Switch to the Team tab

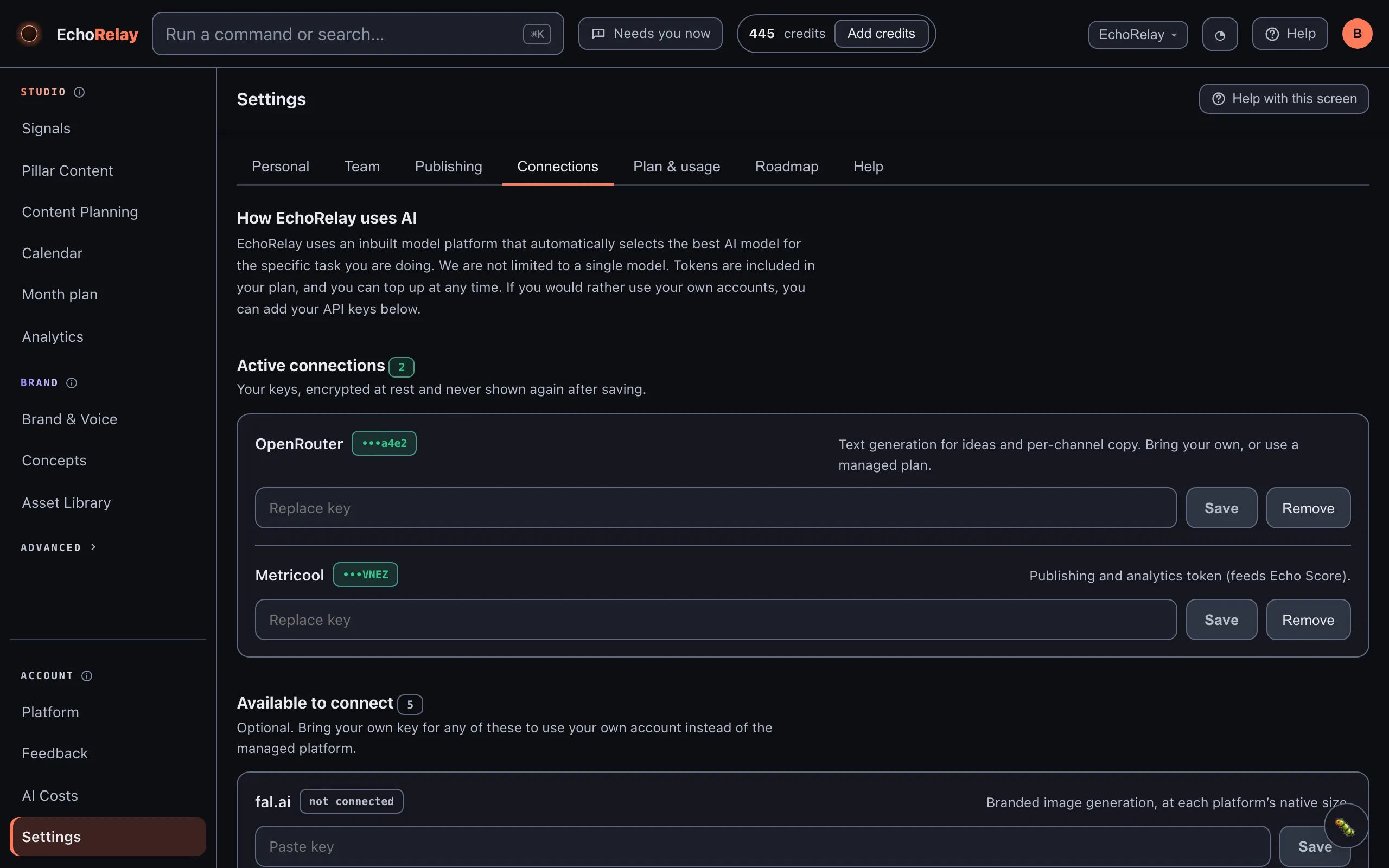click(361, 167)
